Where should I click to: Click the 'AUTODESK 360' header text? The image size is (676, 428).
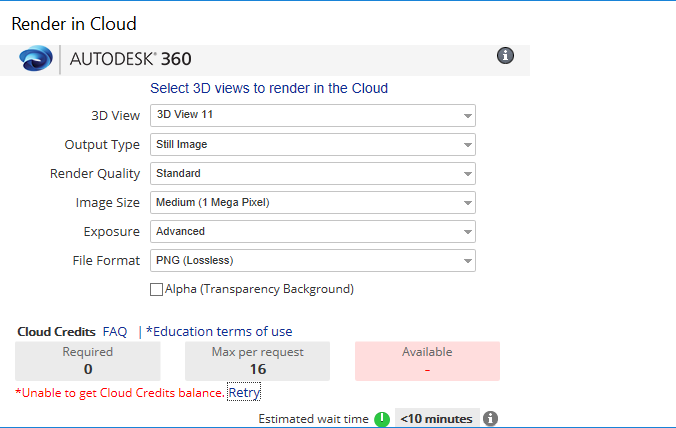pyautogui.click(x=131, y=59)
